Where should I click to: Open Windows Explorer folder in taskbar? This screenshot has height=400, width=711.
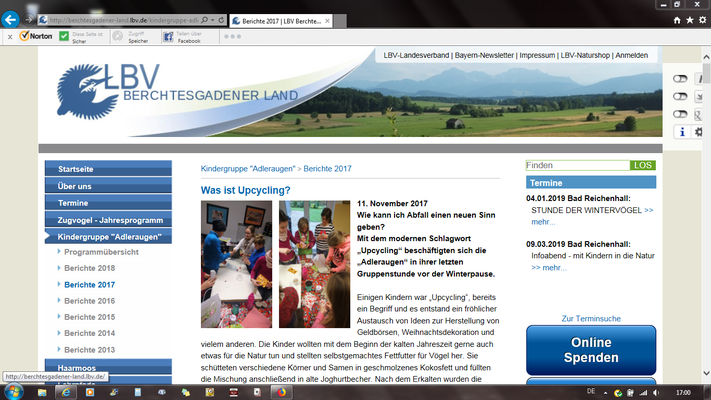click(42, 392)
